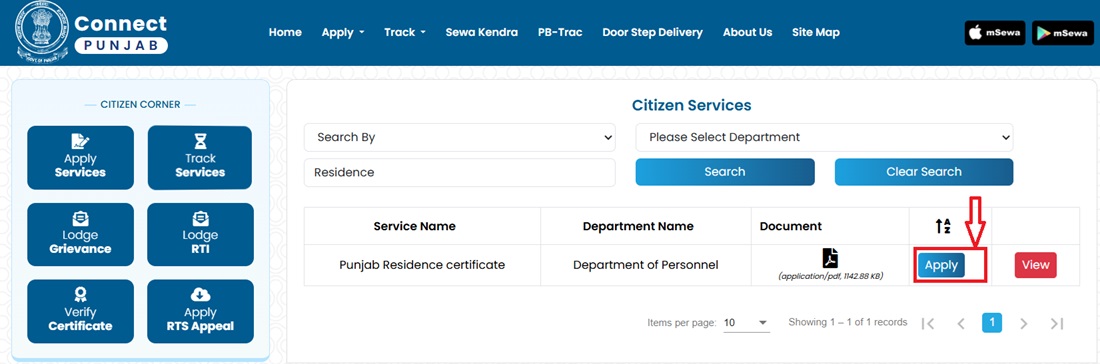Screen dimensions: 1100x364
Task: Open Door Step Delivery page
Action: pos(652,32)
